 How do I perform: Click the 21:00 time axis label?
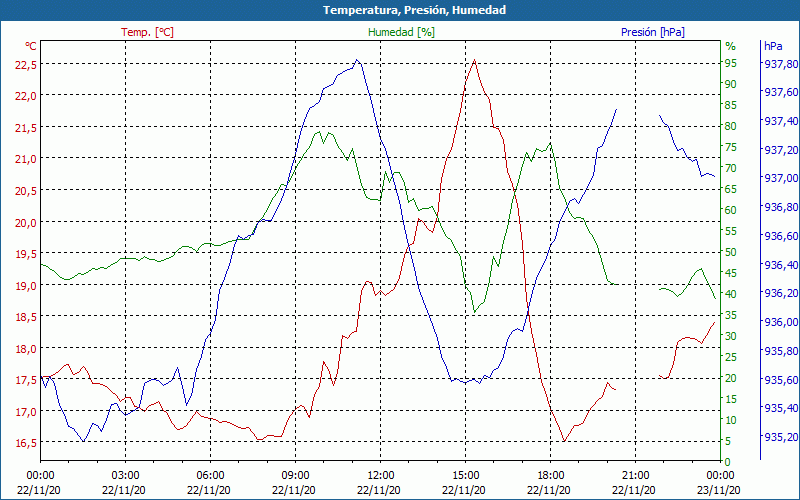[x=635, y=474]
